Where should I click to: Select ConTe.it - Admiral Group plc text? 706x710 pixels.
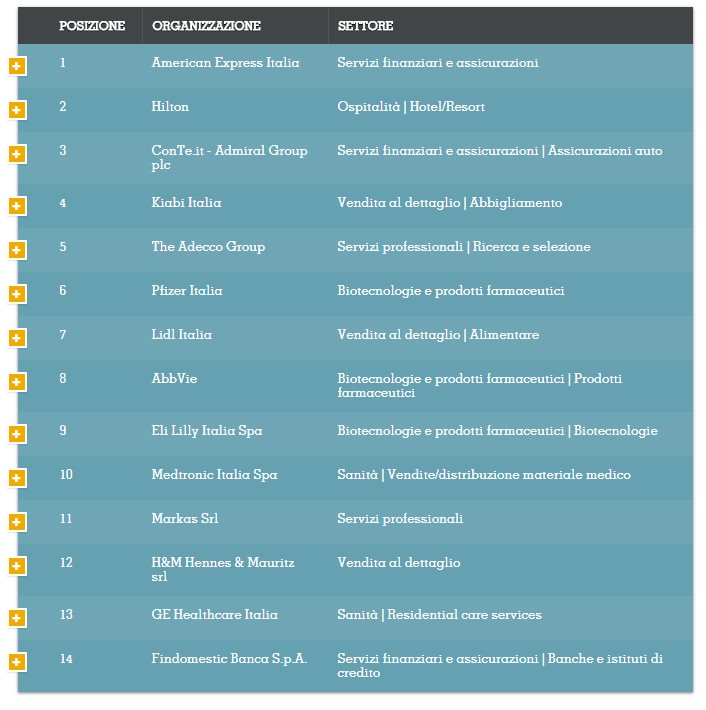[x=230, y=157]
